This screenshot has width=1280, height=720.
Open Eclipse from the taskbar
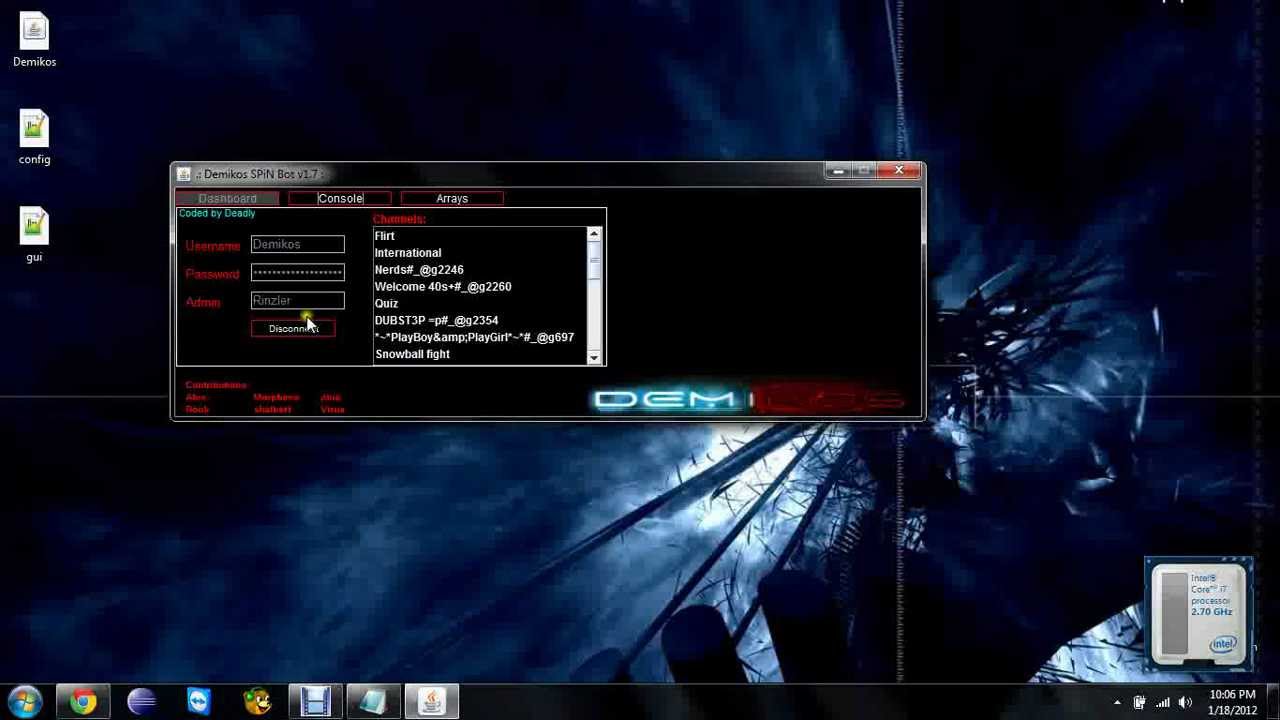pos(141,702)
